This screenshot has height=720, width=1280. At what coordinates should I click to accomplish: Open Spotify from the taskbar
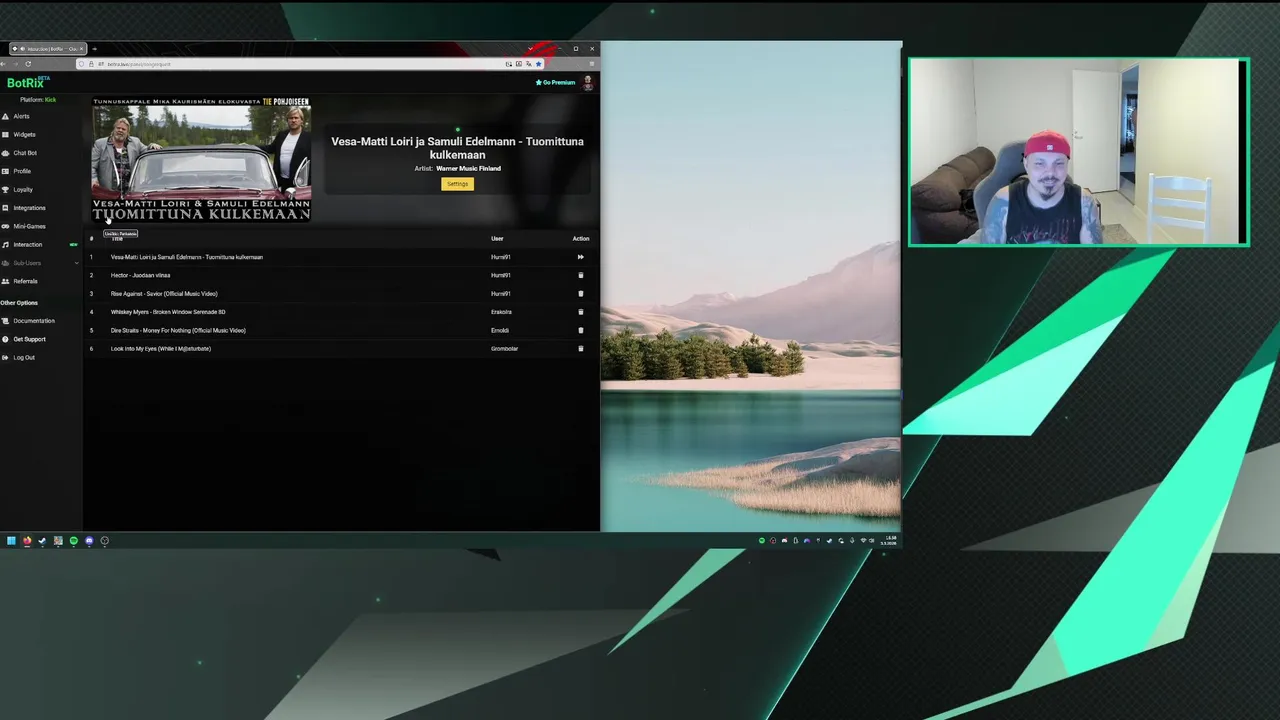click(73, 541)
